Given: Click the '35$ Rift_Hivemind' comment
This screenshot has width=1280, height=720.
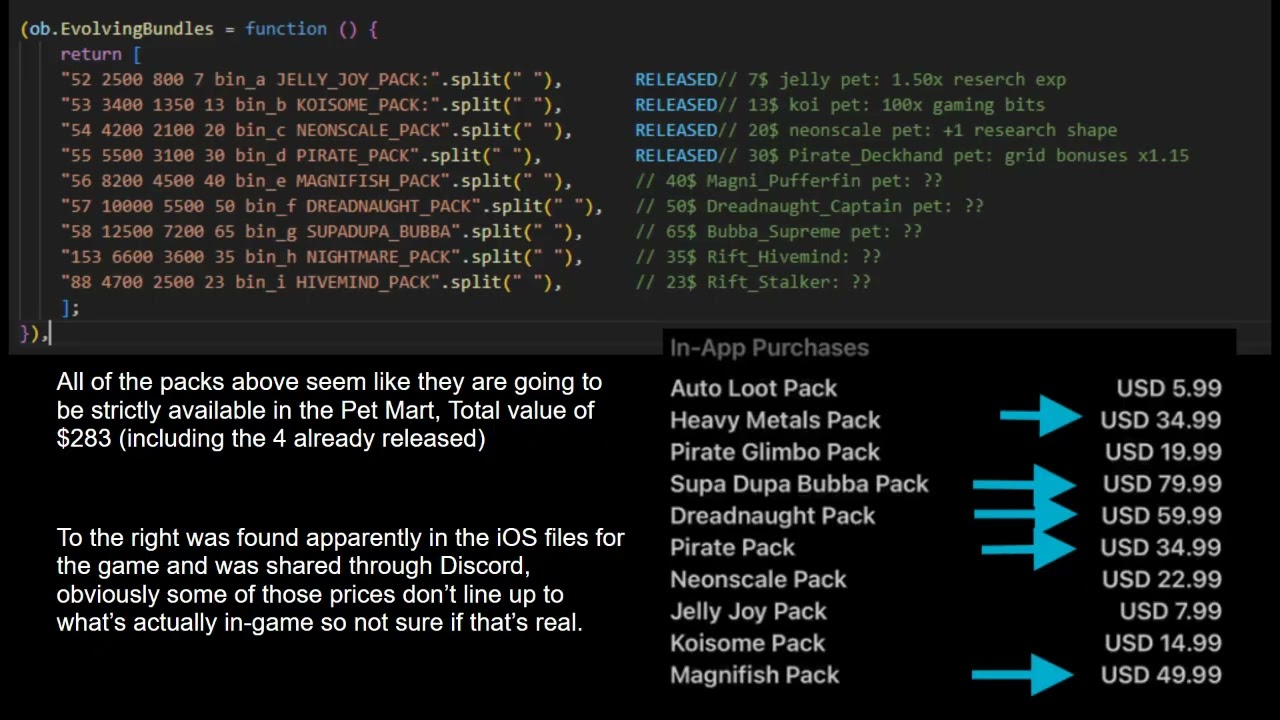Looking at the screenshot, I should [758, 257].
